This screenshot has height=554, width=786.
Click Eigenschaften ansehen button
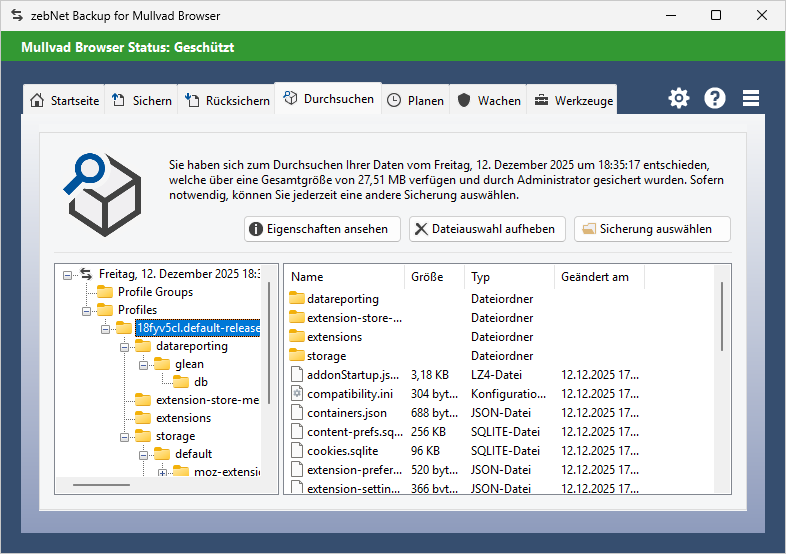(322, 229)
